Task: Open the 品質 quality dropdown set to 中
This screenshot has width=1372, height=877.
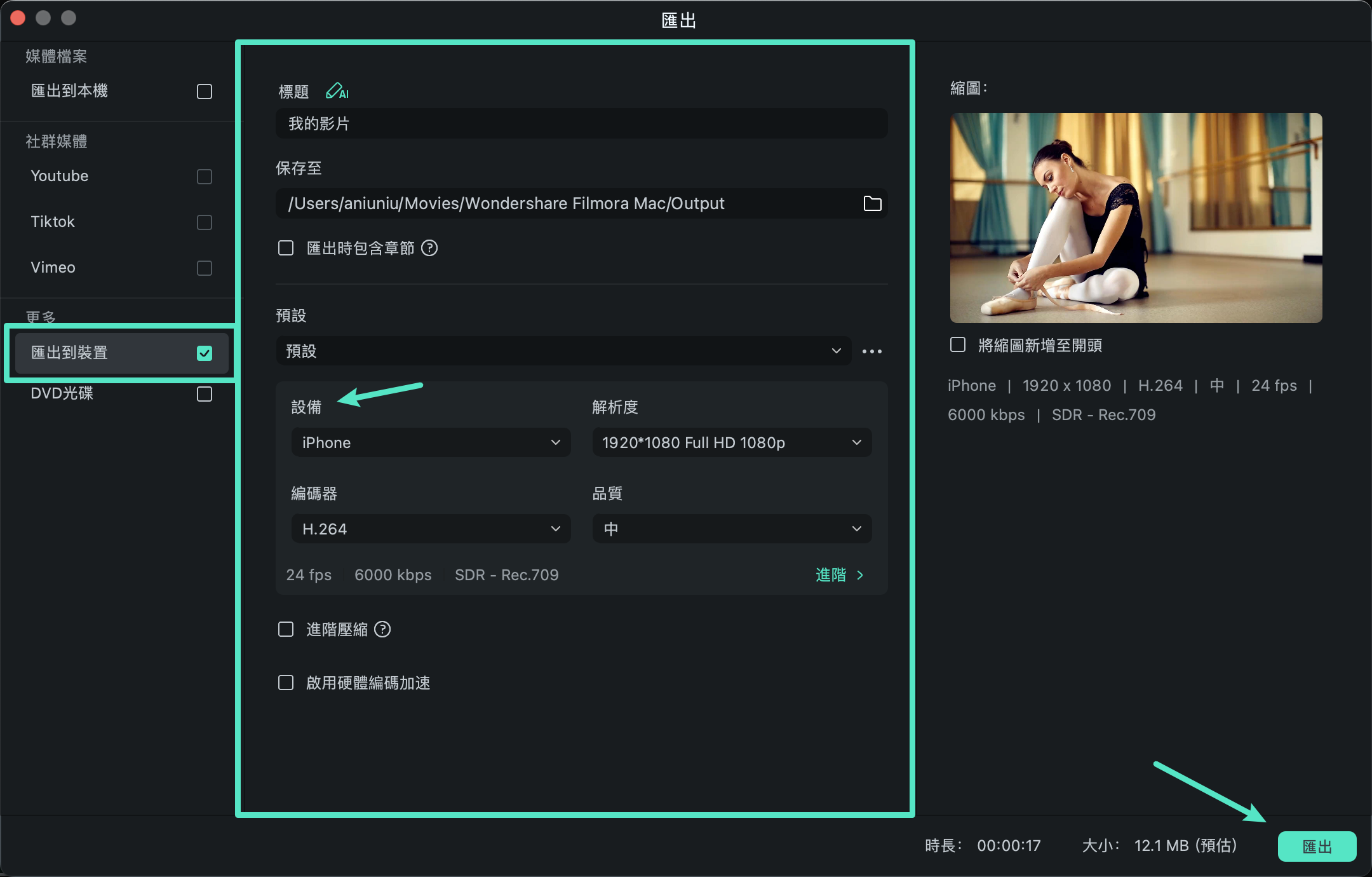Action: (732, 529)
